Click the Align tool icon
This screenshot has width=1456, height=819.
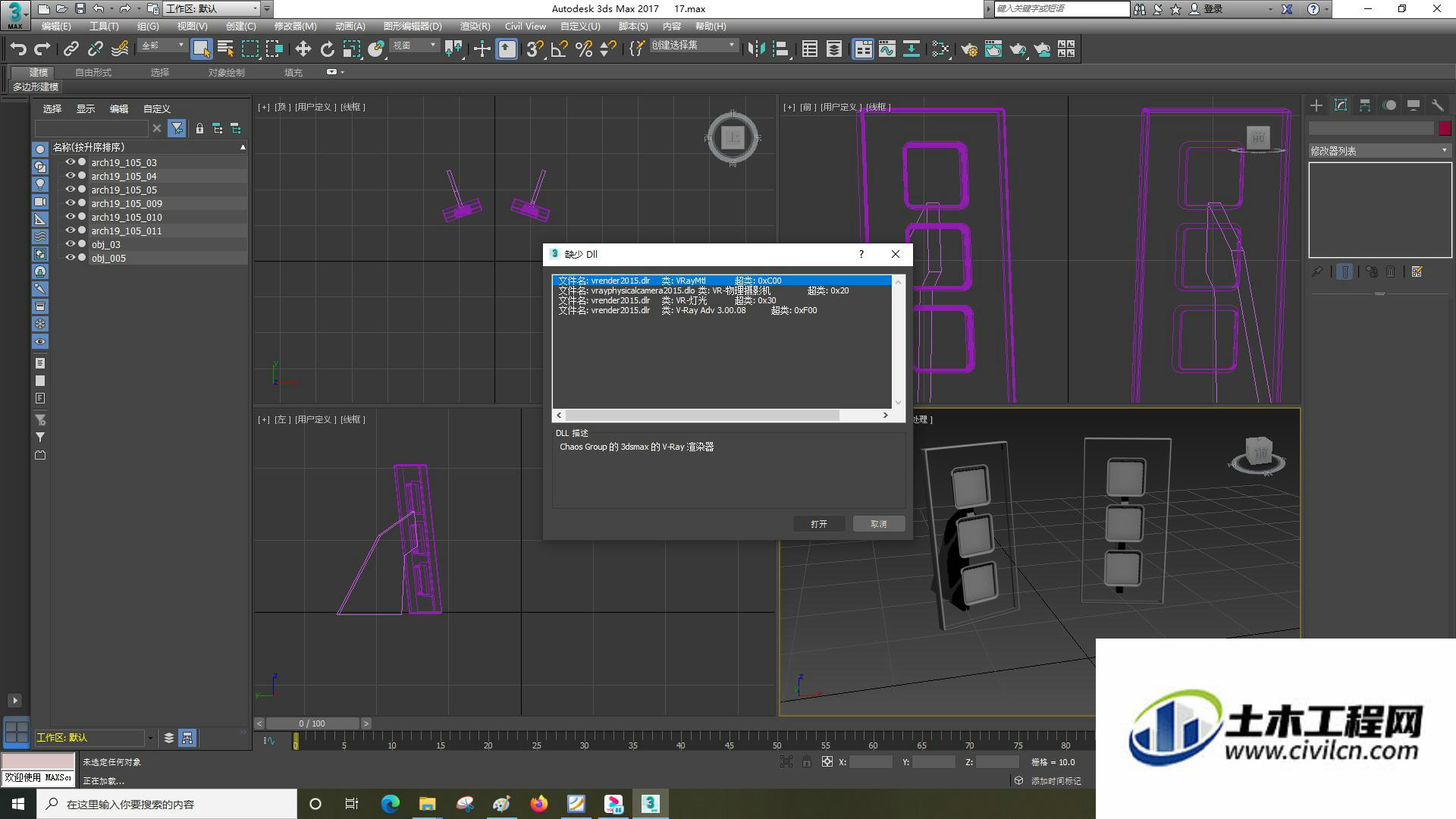[780, 49]
